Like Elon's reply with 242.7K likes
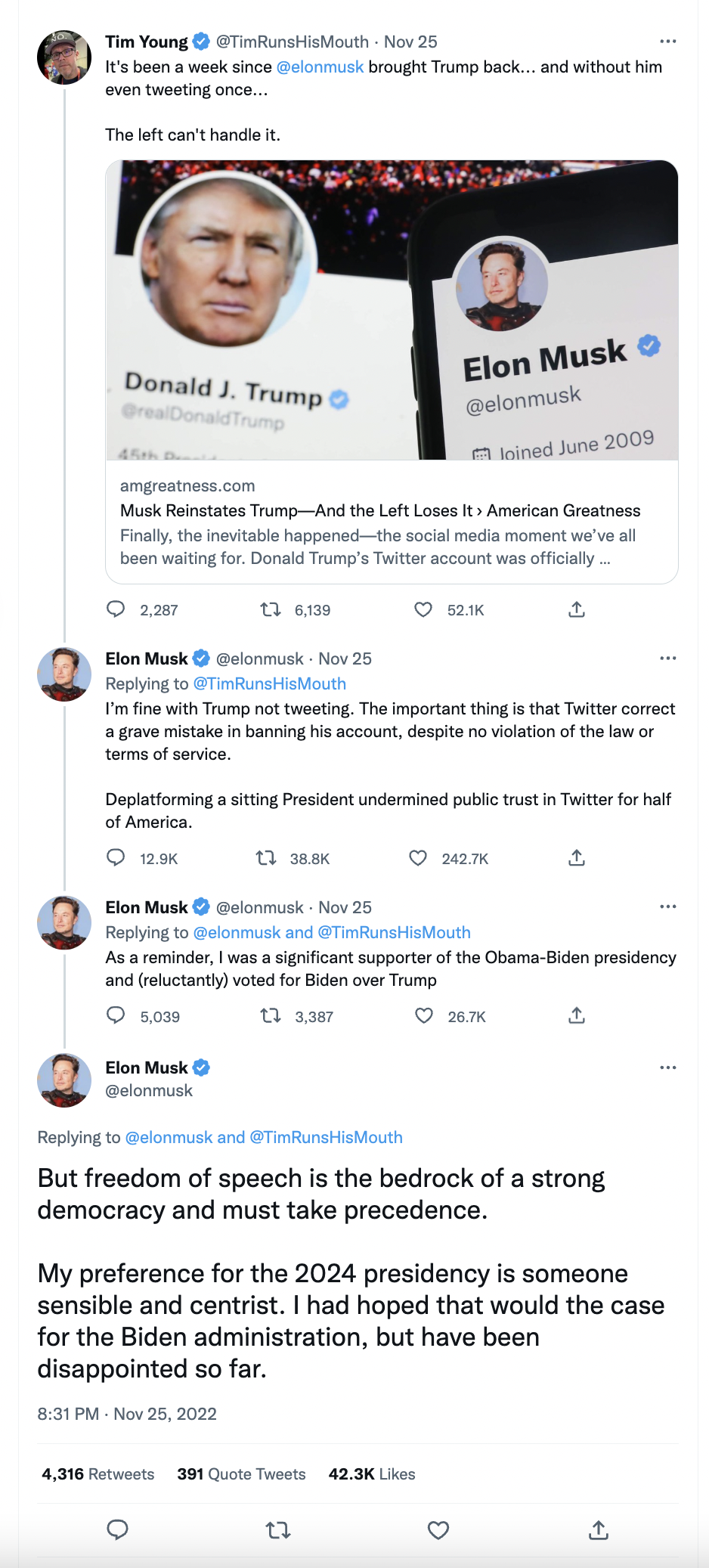Image resolution: width=709 pixels, height=1568 pixels. (418, 858)
